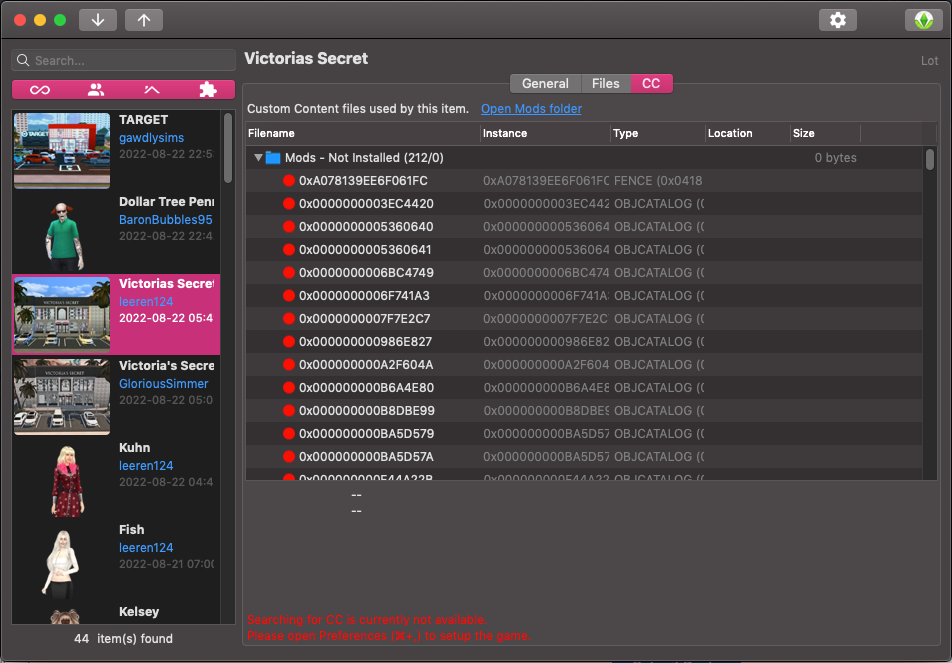
Task: Select row 0x000000000BA5D579
Action: click(x=583, y=434)
